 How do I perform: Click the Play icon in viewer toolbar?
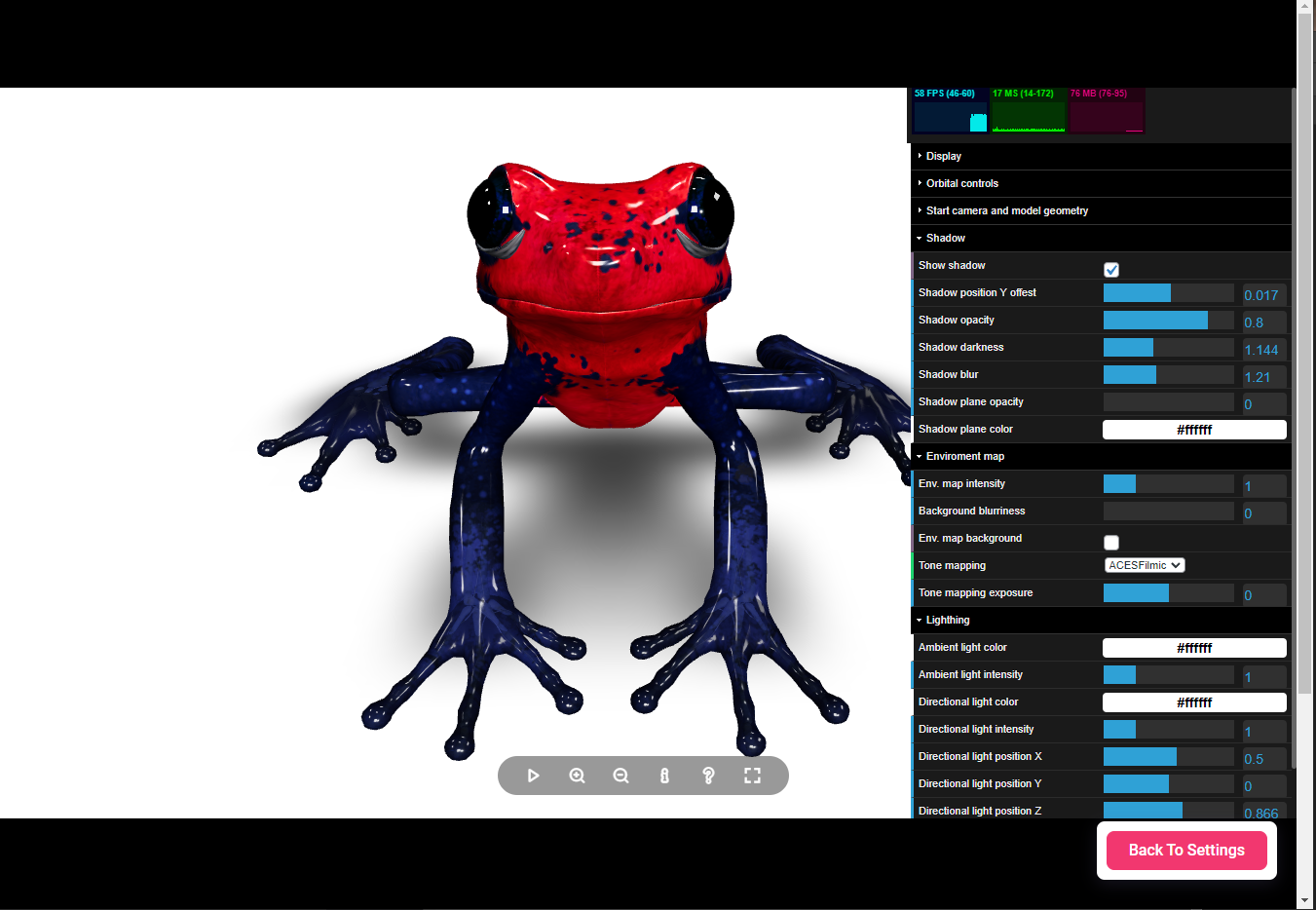coord(532,776)
